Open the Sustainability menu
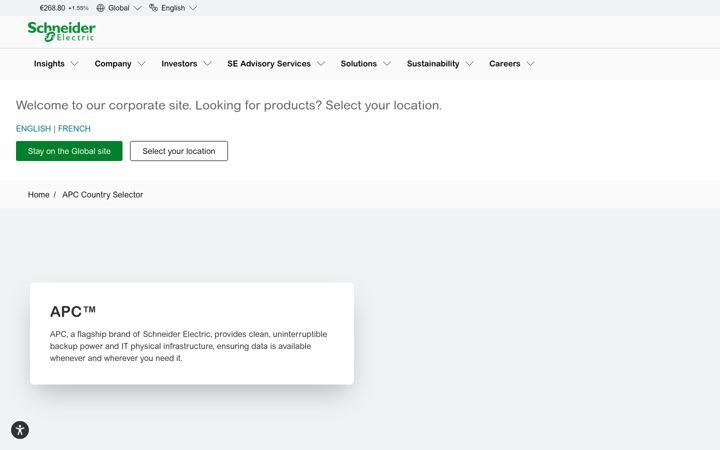 pos(433,64)
